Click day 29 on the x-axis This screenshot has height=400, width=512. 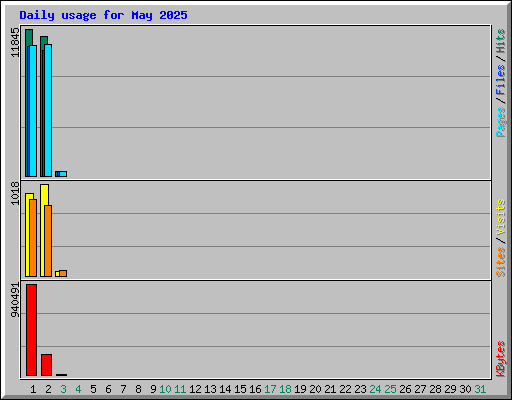pyautogui.click(x=450, y=389)
